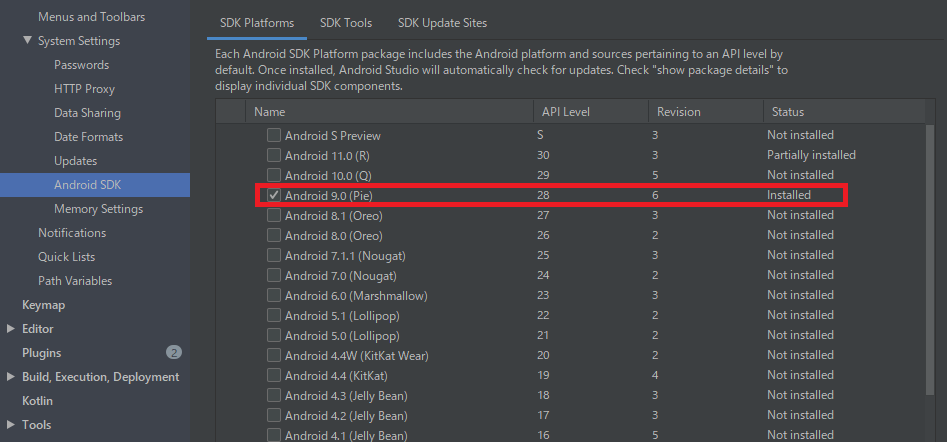This screenshot has height=442, width=947.
Task: Expand the Tools tree arrow
Action: tap(10, 424)
